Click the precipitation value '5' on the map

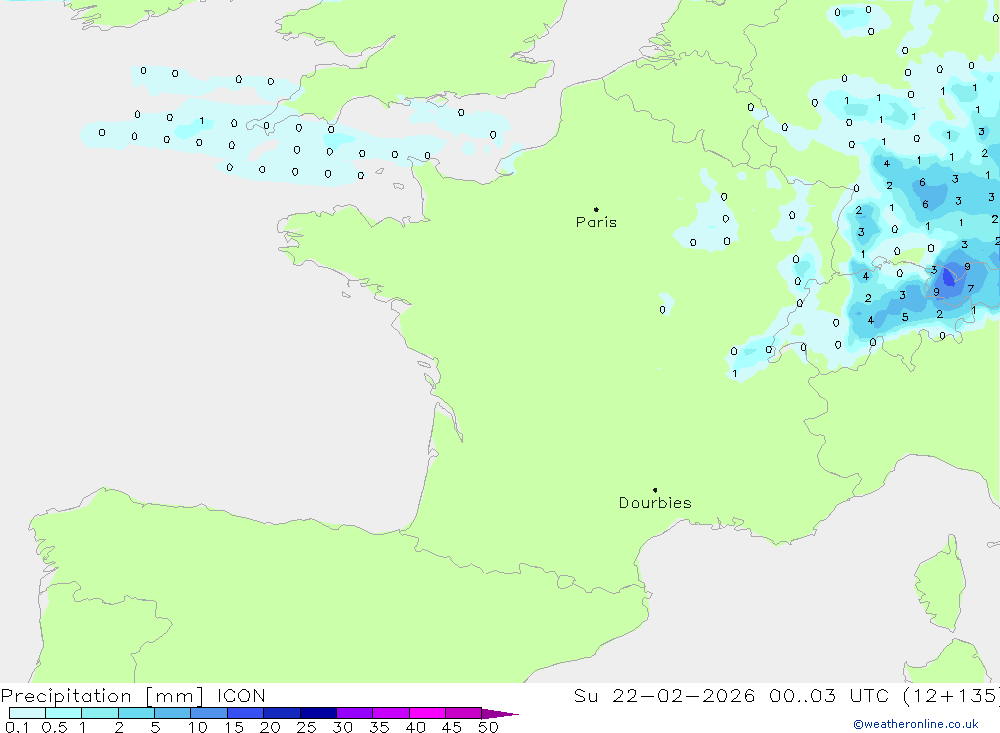pyautogui.click(x=905, y=317)
